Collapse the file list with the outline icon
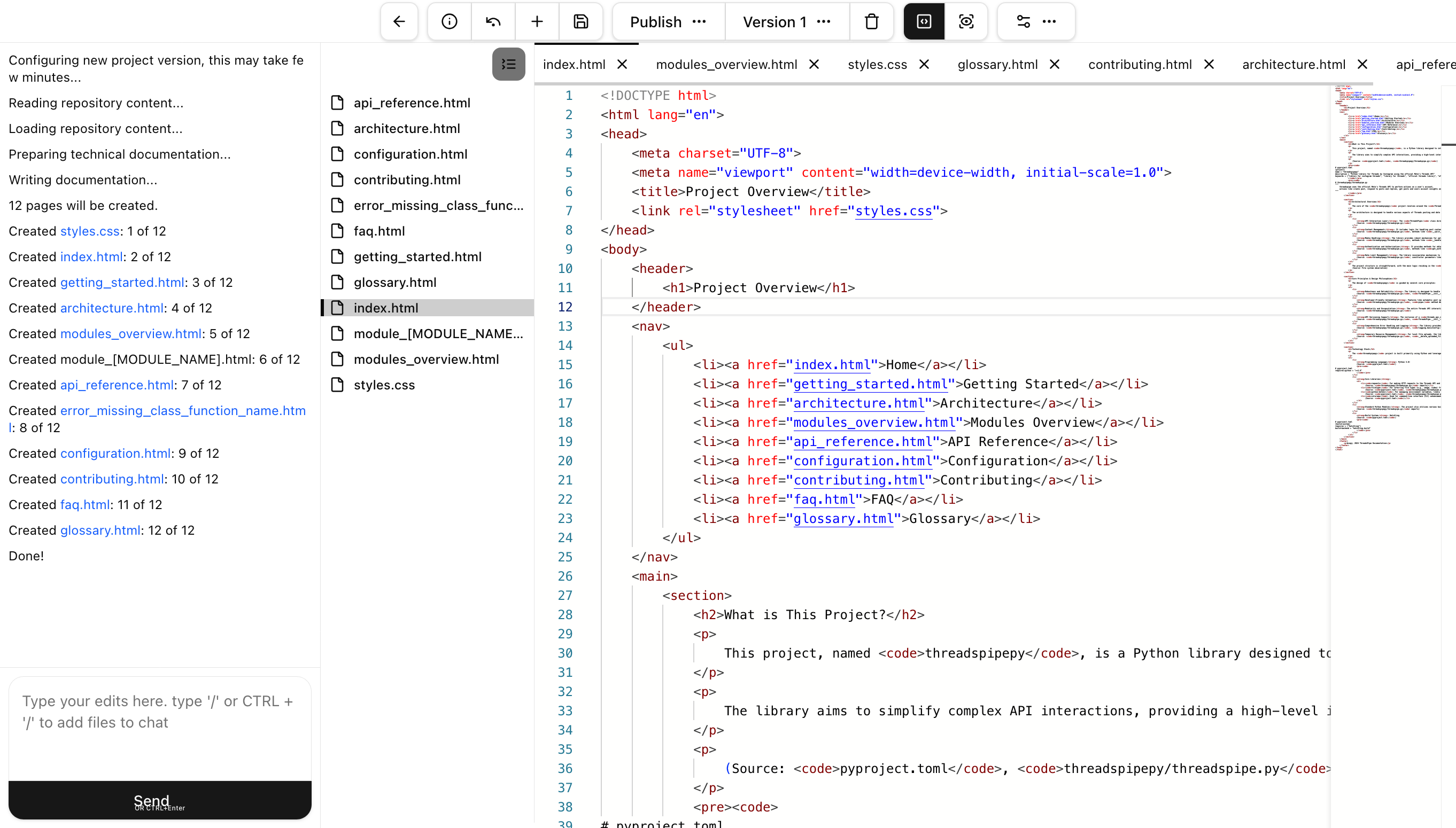The width and height of the screenshot is (1456, 828). click(x=508, y=64)
